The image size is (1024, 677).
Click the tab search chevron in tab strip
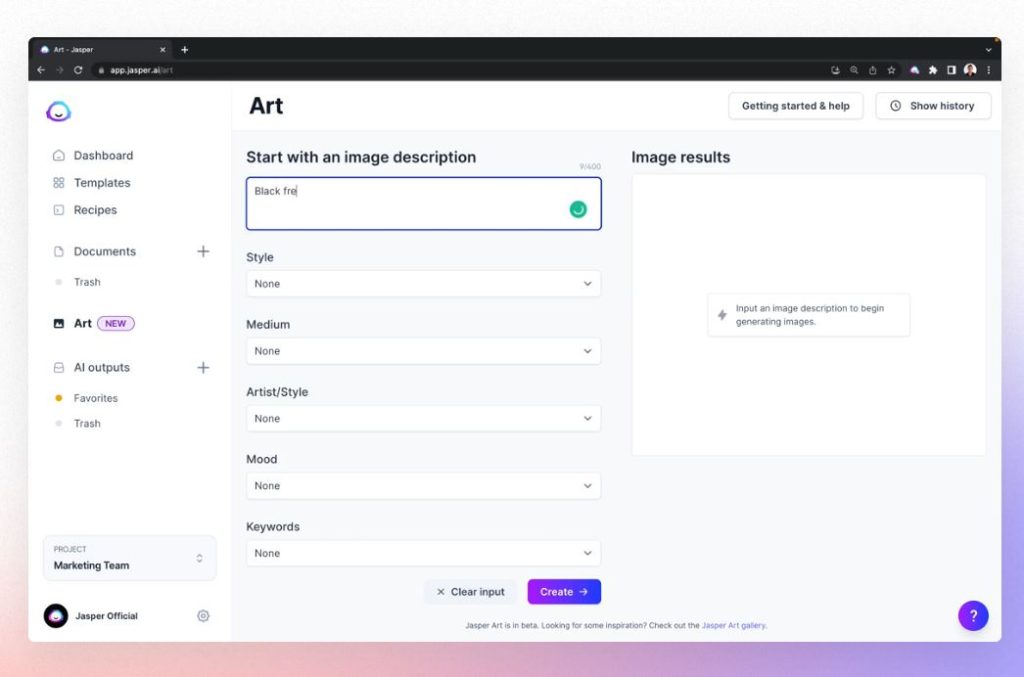tap(989, 50)
